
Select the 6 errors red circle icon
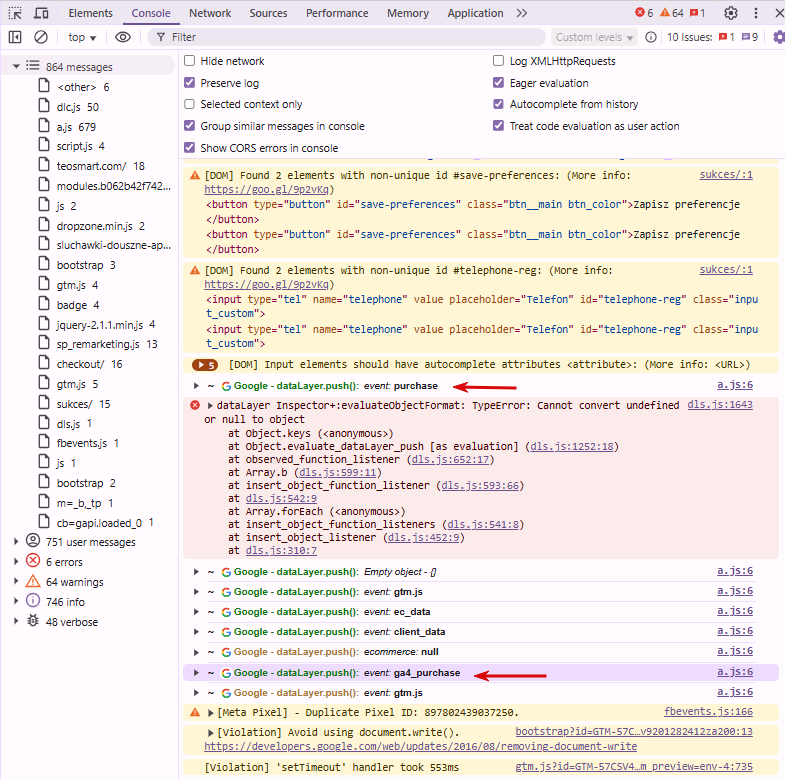coord(33,561)
